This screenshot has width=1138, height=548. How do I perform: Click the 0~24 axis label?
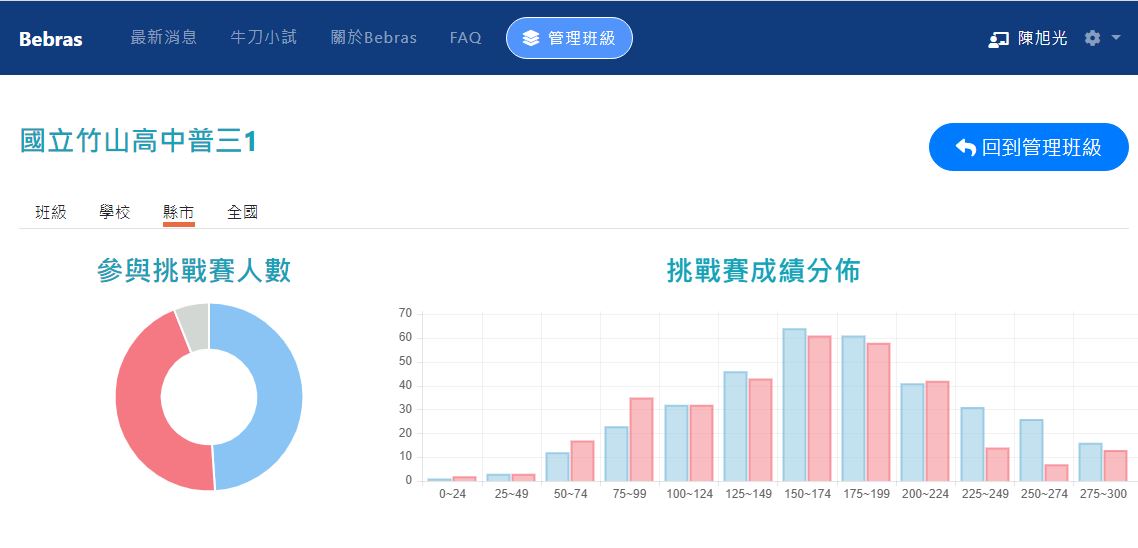(452, 494)
